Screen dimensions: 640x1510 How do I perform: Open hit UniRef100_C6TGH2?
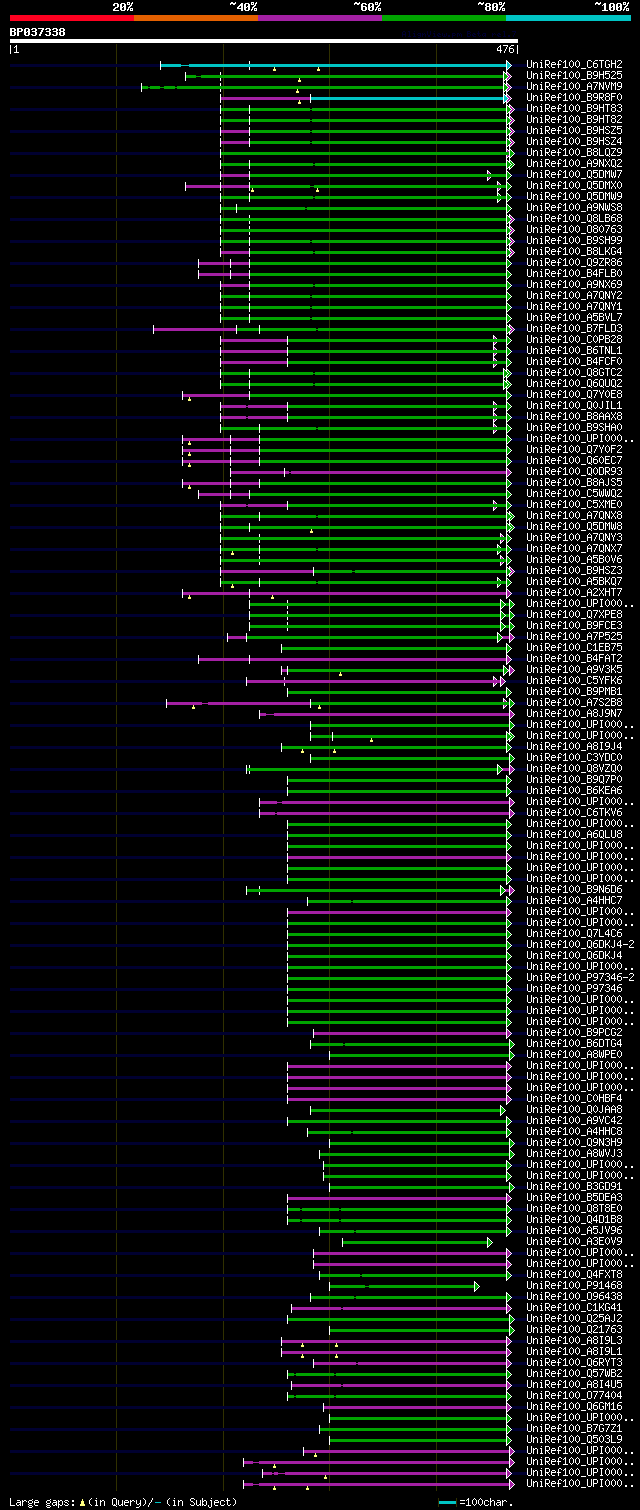click(x=574, y=64)
